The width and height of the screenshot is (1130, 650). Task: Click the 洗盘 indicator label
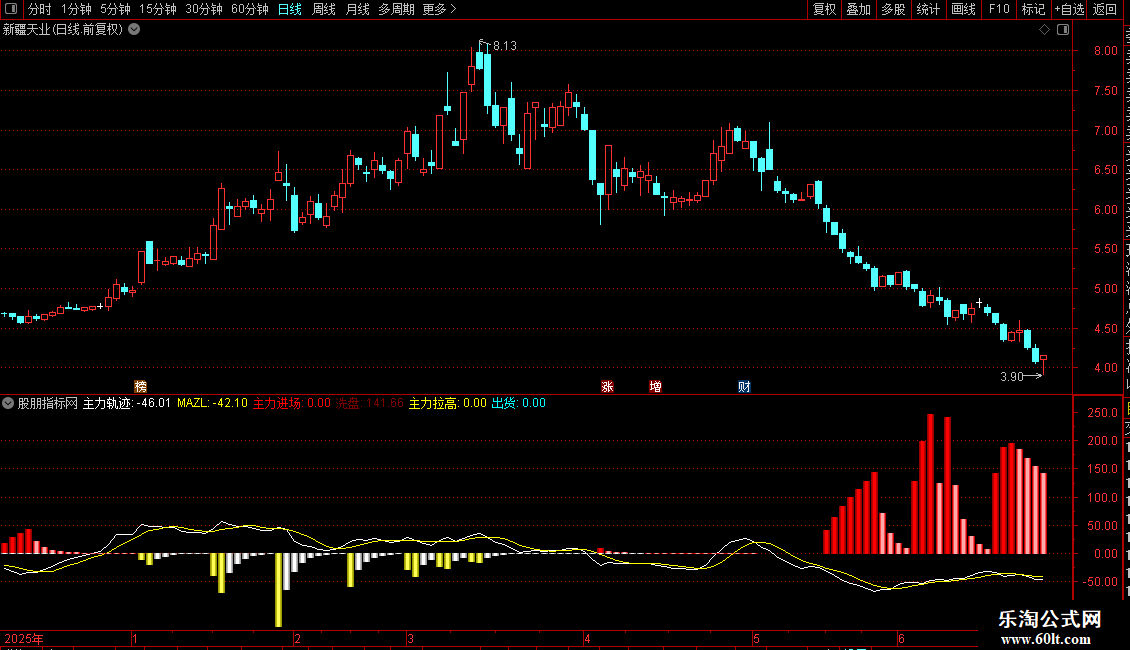coord(369,403)
